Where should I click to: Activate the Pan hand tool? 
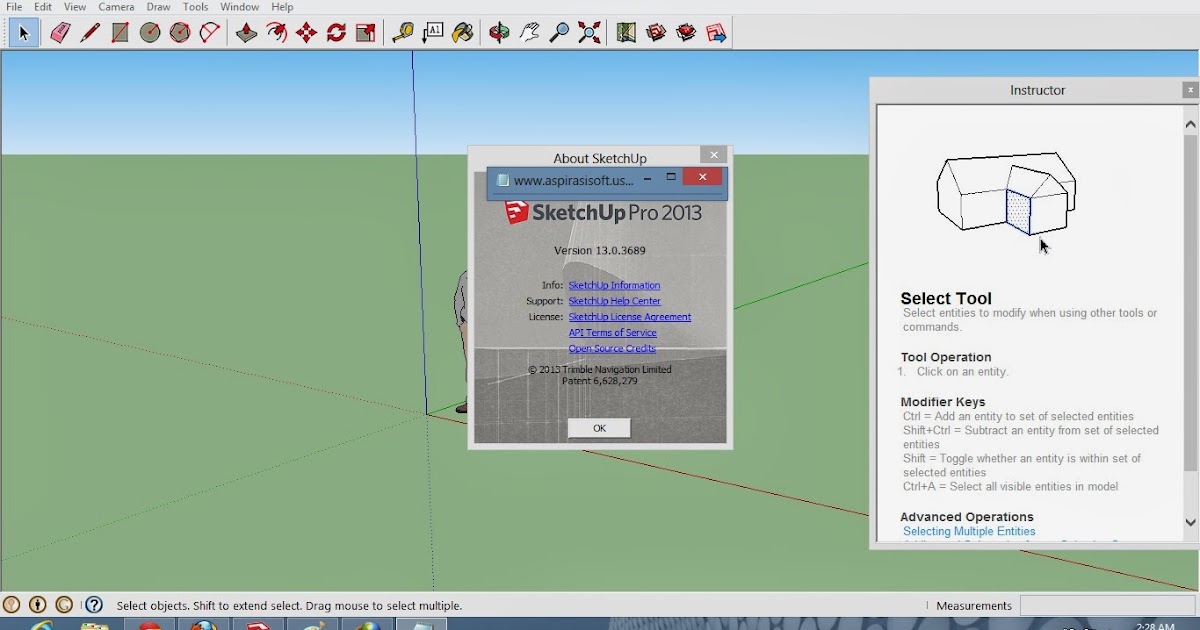pyautogui.click(x=530, y=33)
